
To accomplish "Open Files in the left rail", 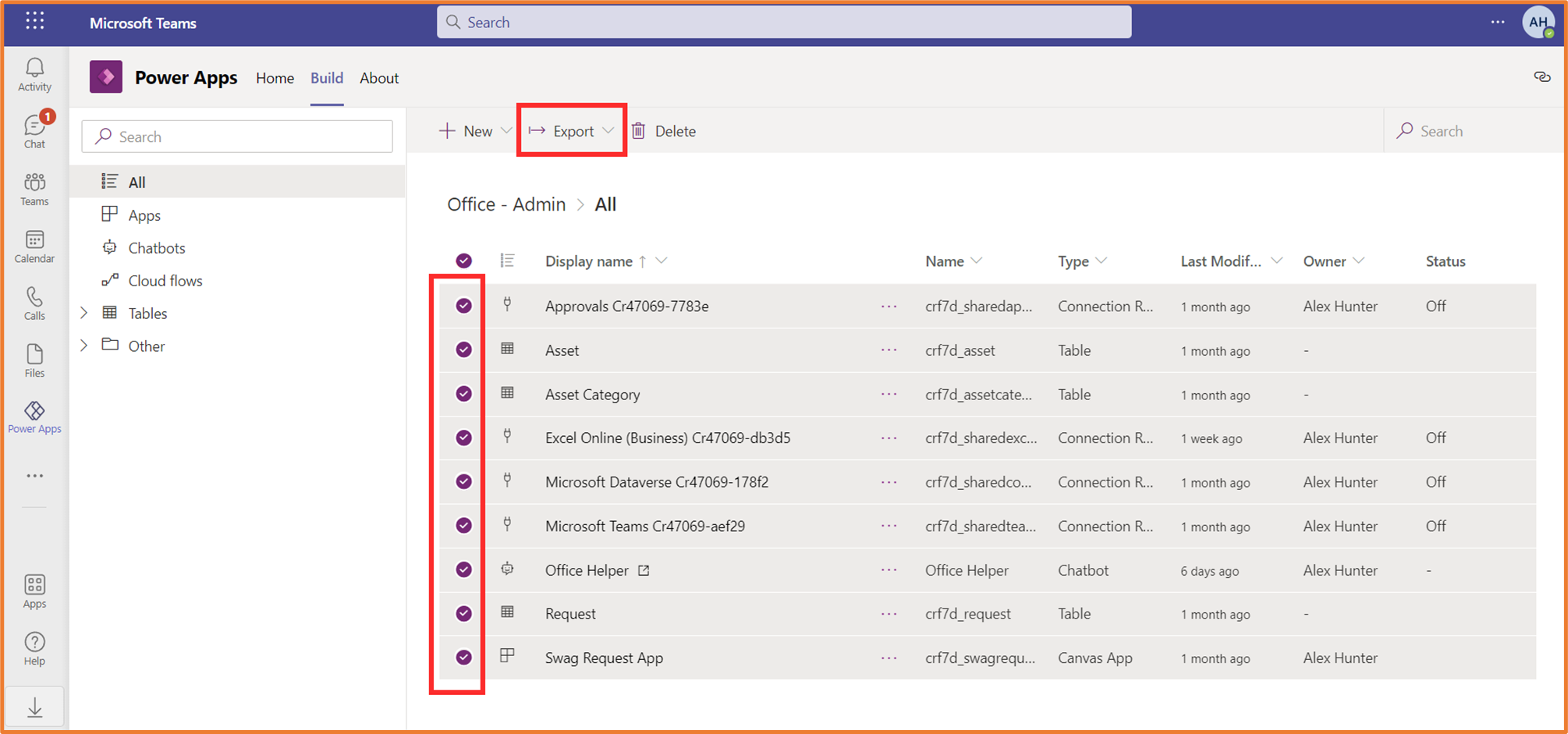I will (34, 360).
